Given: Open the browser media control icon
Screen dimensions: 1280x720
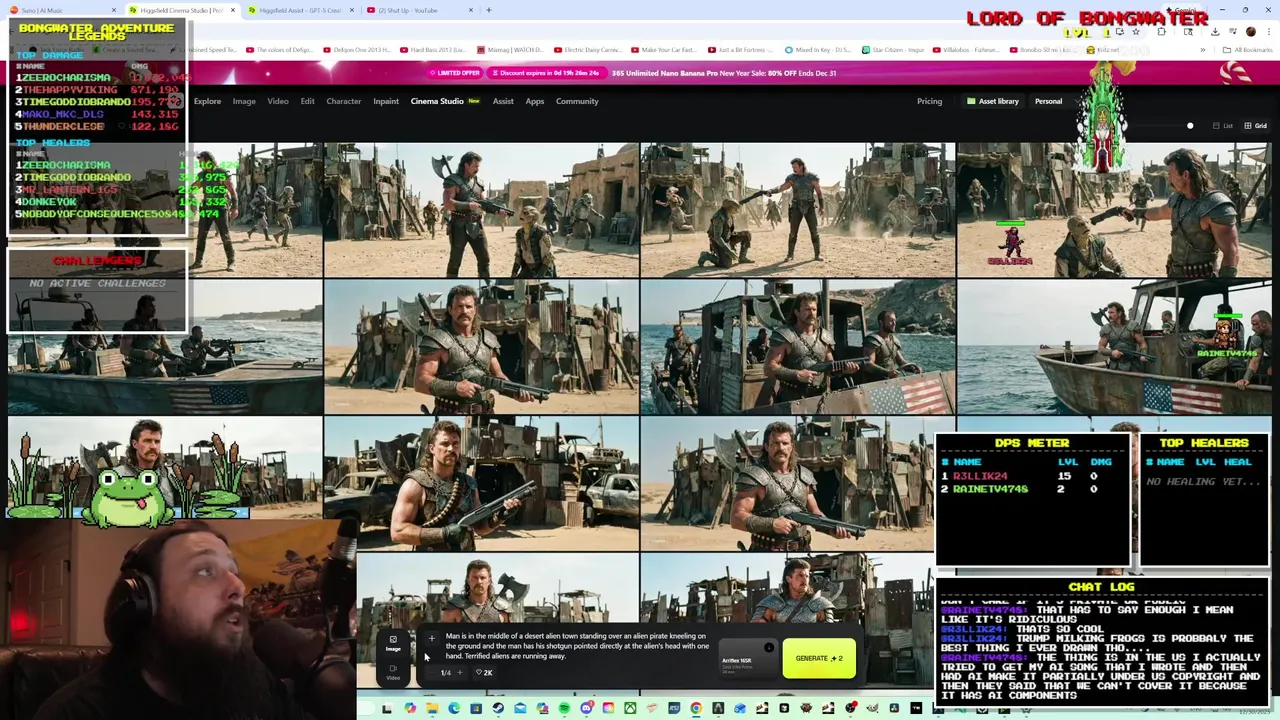Looking at the screenshot, I should (x=1233, y=31).
